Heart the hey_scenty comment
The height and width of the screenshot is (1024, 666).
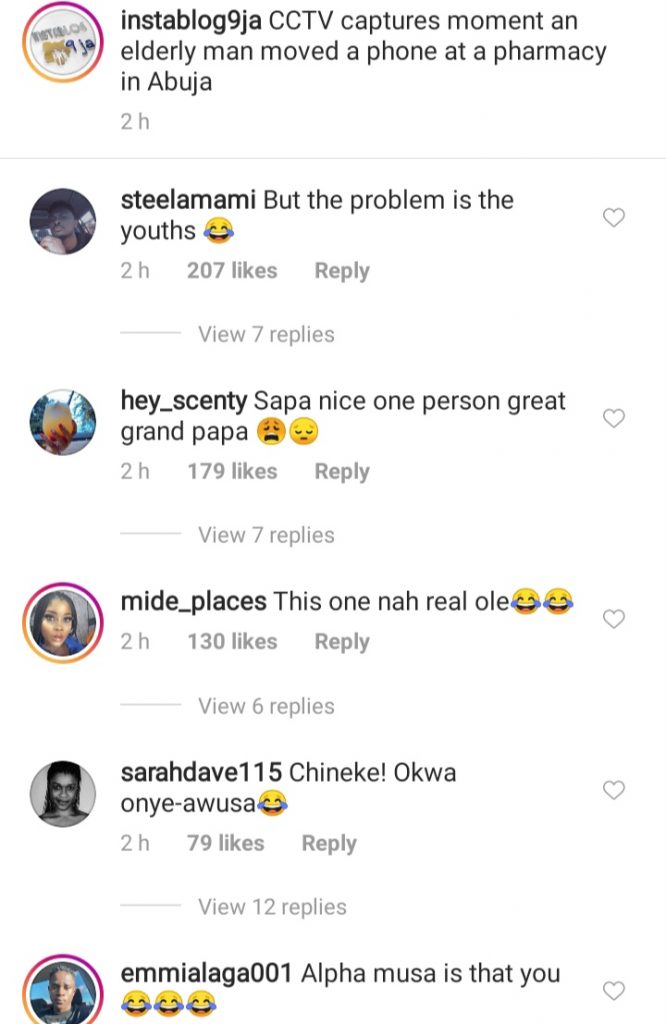point(614,418)
